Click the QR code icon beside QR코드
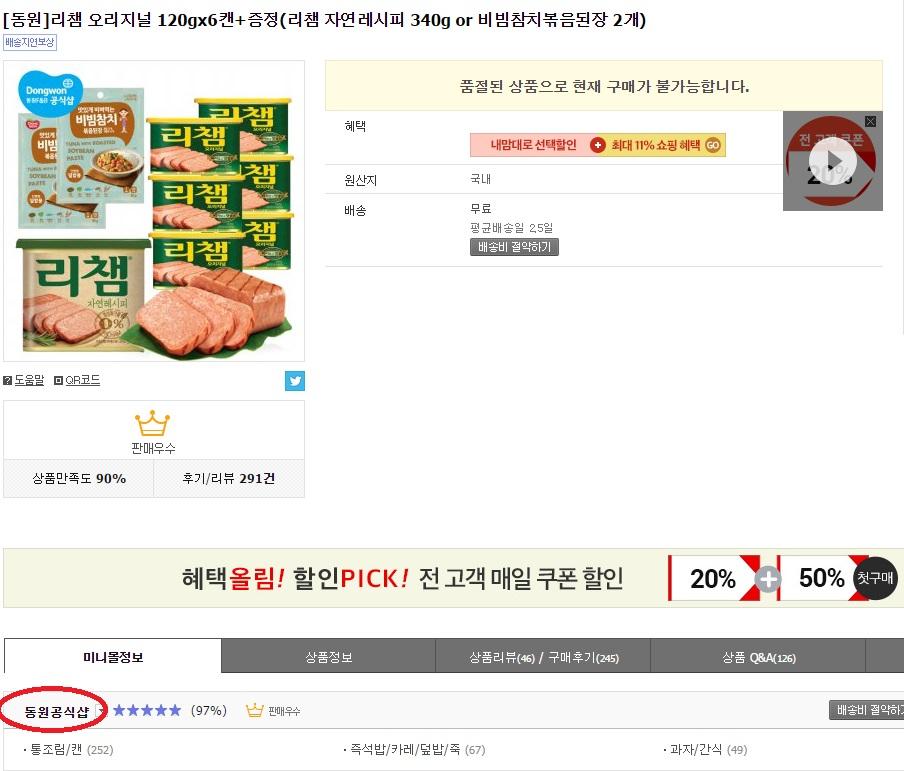The width and height of the screenshot is (904, 771). (x=58, y=380)
